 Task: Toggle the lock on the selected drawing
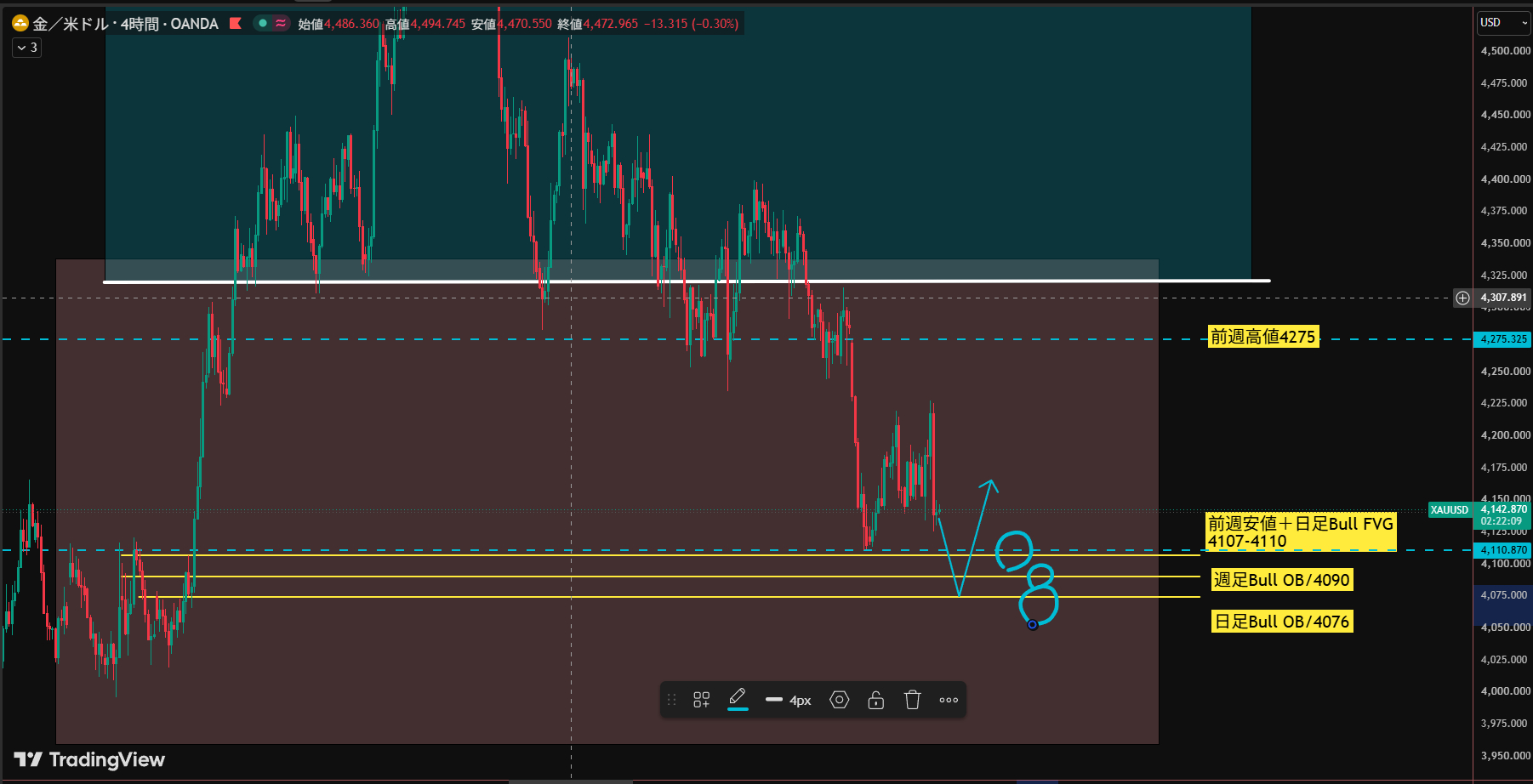click(875, 700)
